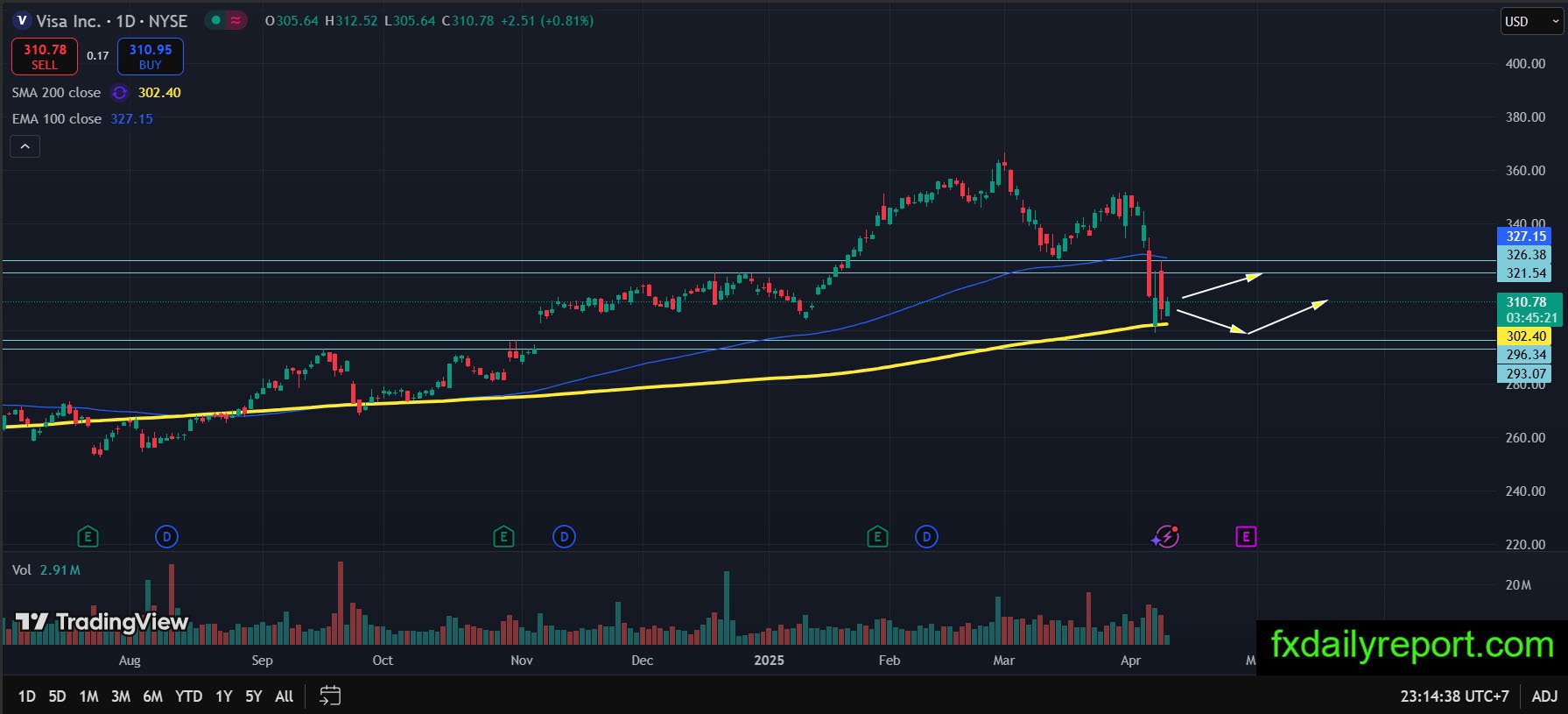Viewport: 1568px width, 714px height.
Task: Click the blue 327.15 EMA price label
Action: coord(1526,237)
